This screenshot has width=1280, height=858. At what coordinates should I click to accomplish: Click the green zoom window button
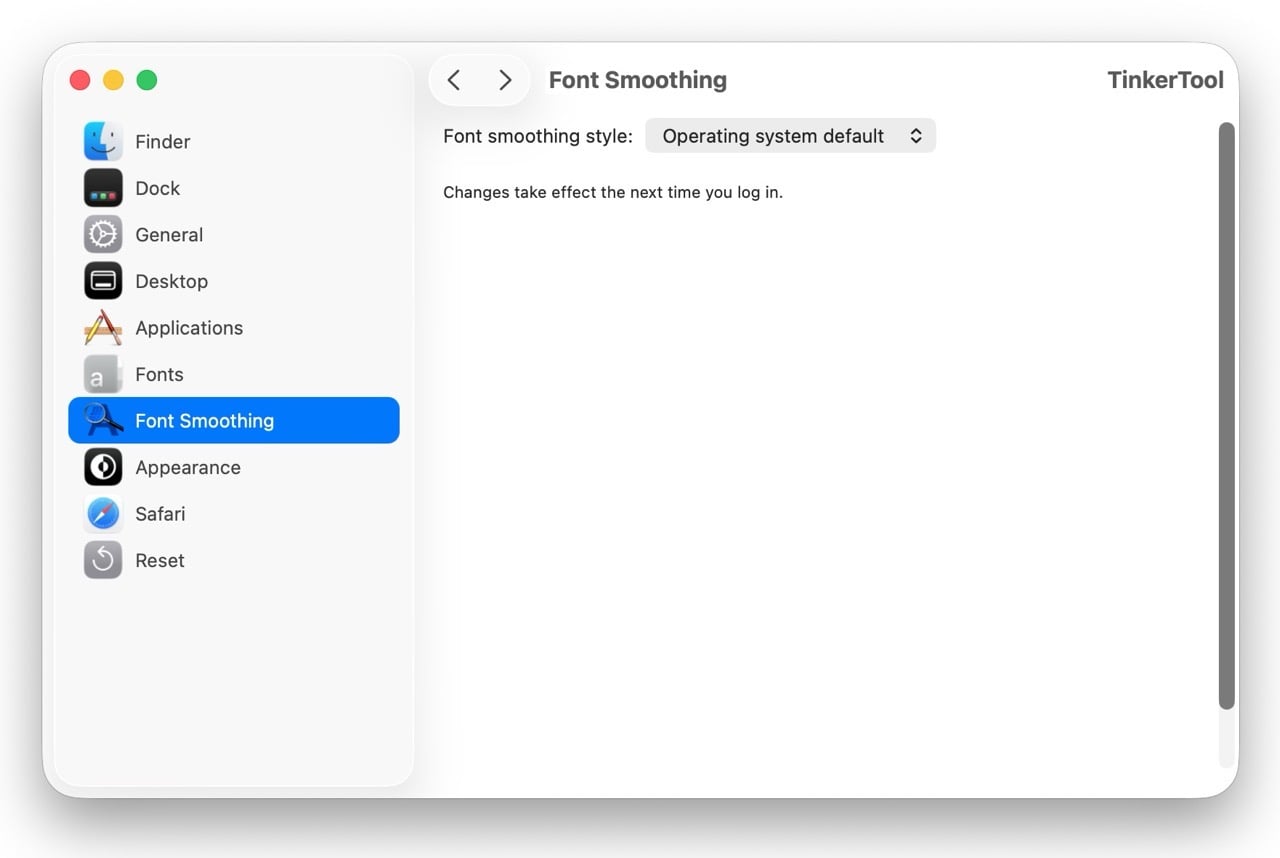click(147, 80)
